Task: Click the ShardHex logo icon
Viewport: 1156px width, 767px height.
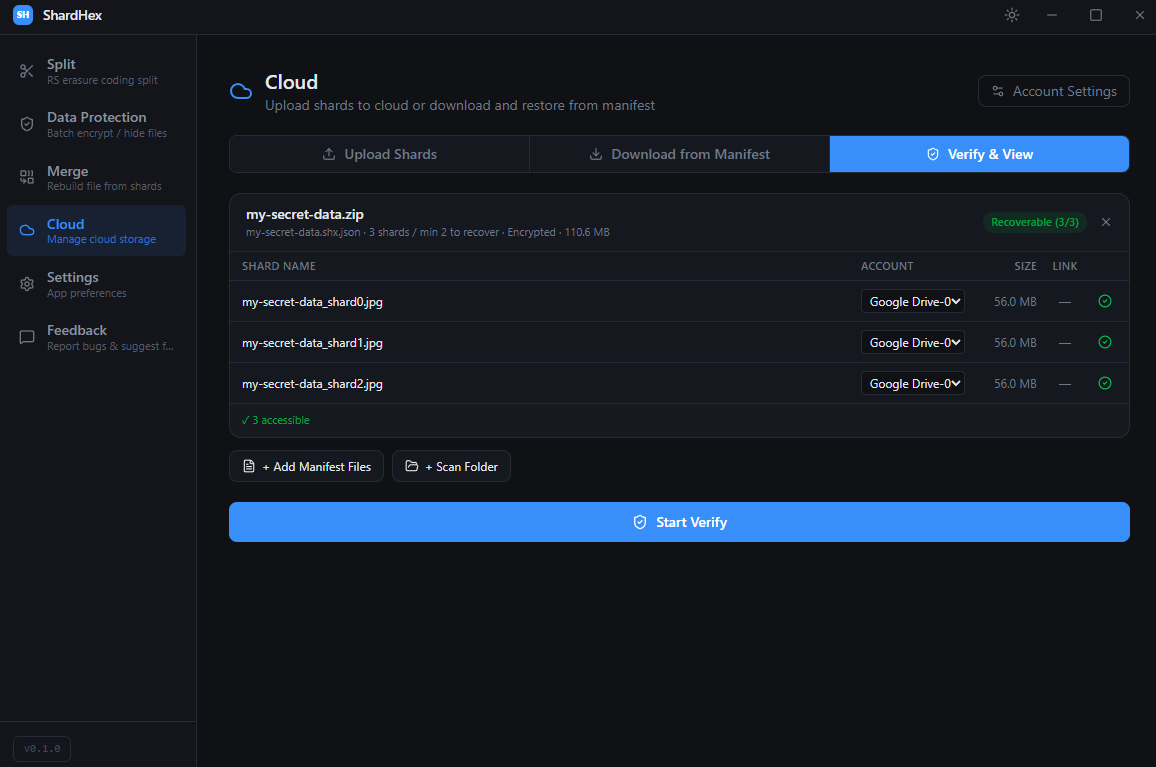Action: tap(23, 15)
